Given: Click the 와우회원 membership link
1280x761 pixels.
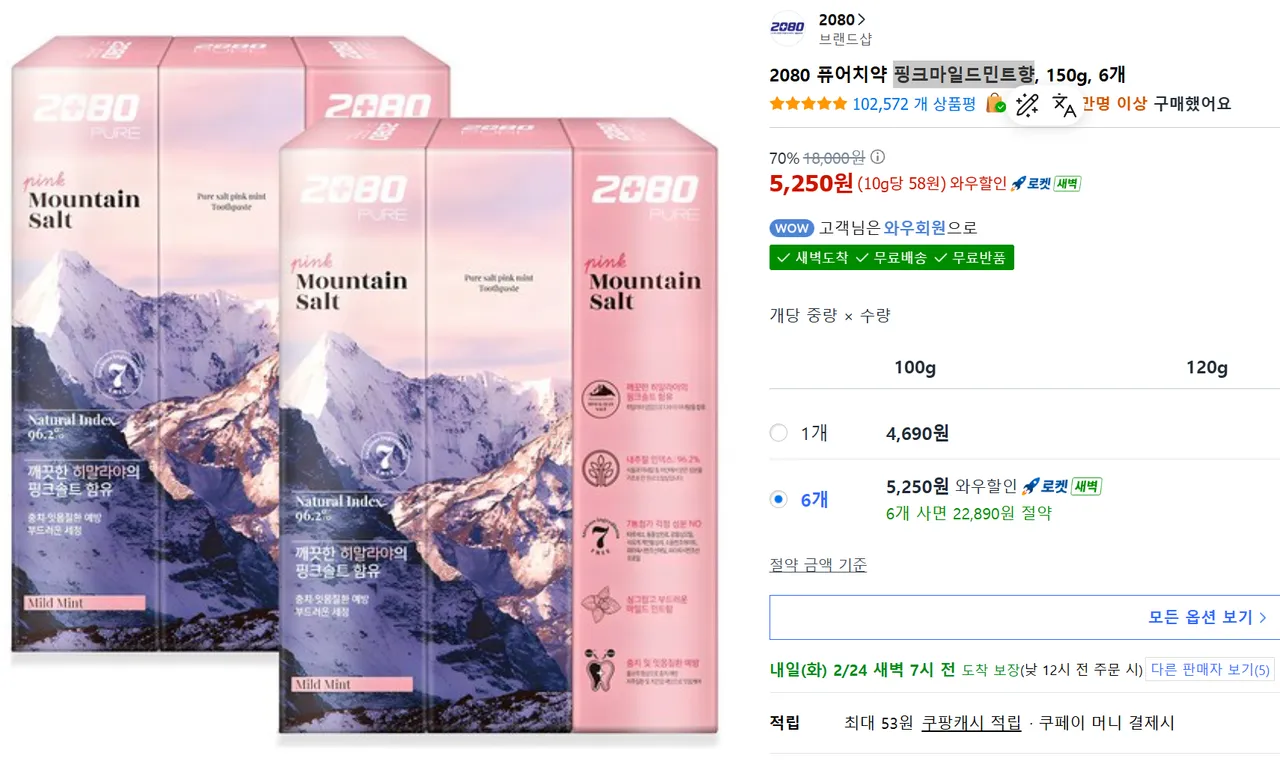Looking at the screenshot, I should tap(915, 228).
